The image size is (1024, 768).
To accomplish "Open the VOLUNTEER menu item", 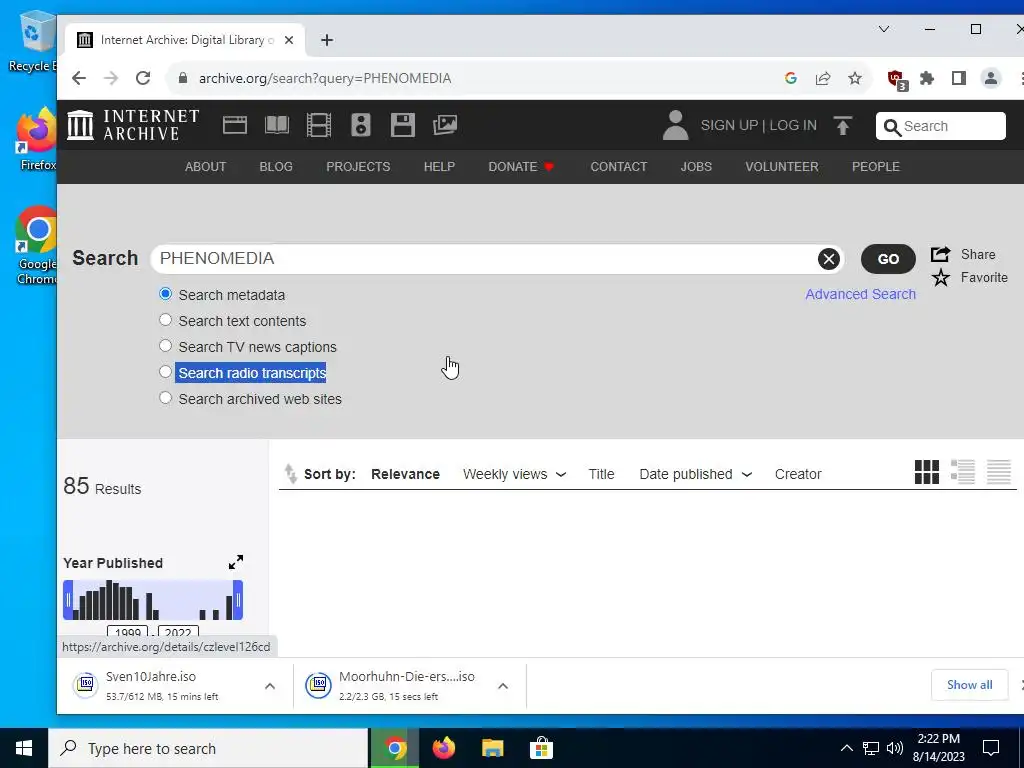I will pyautogui.click(x=782, y=167).
